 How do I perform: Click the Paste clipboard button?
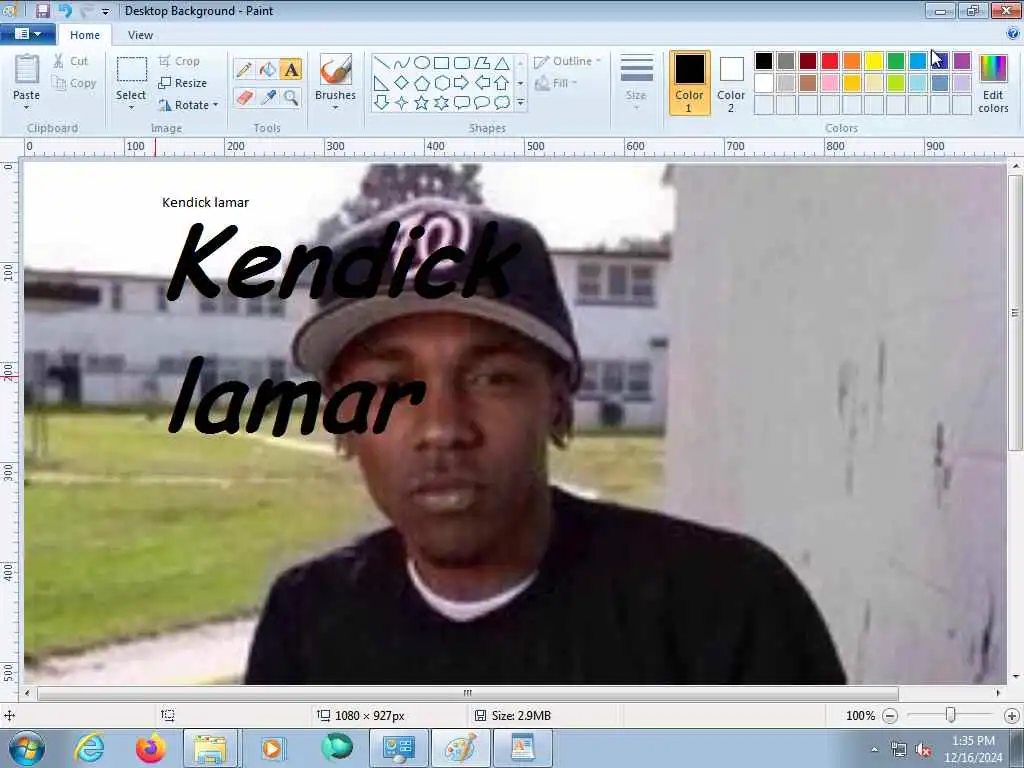click(x=27, y=69)
